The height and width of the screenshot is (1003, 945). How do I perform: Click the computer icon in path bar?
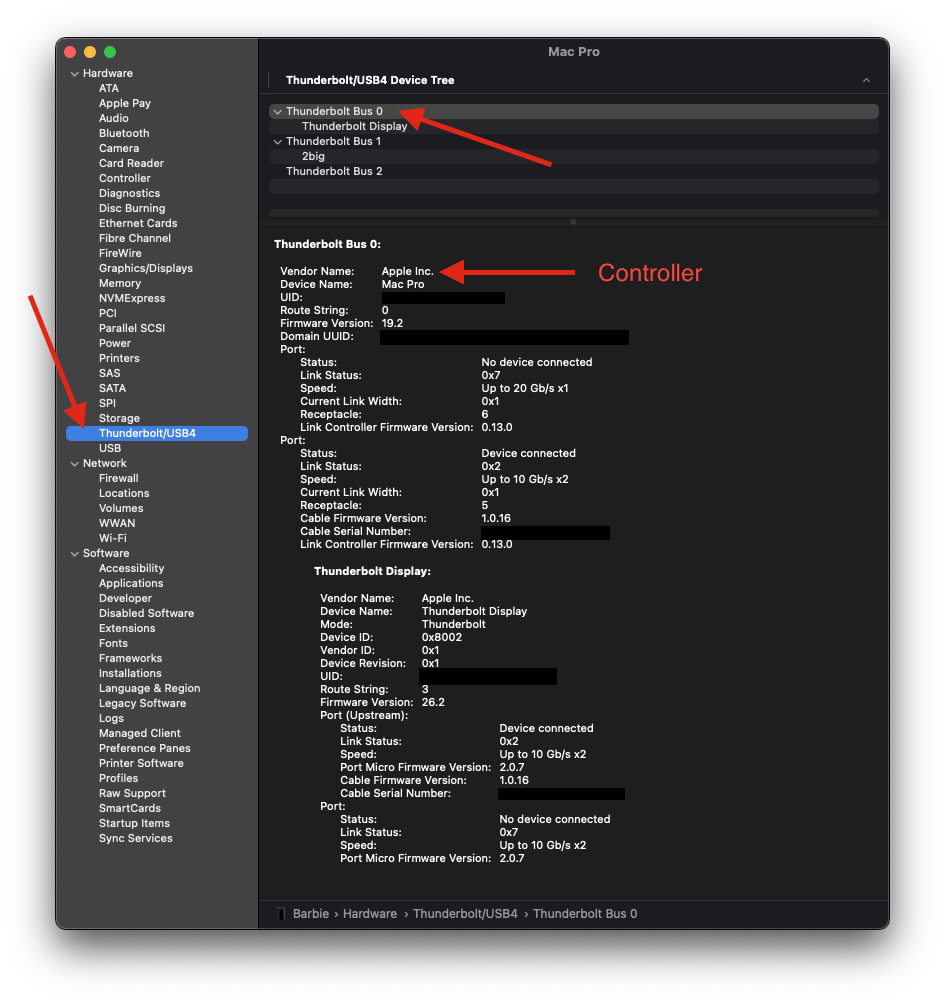281,914
